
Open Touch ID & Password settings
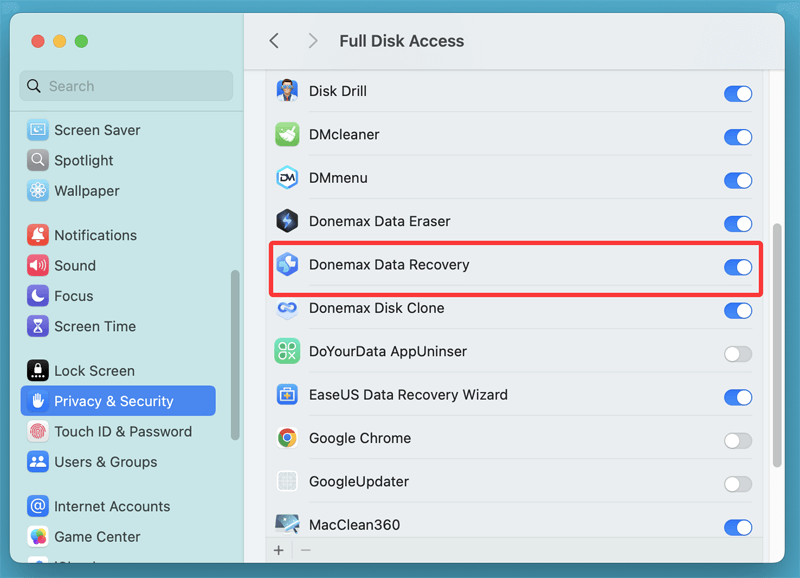pyautogui.click(x=122, y=432)
